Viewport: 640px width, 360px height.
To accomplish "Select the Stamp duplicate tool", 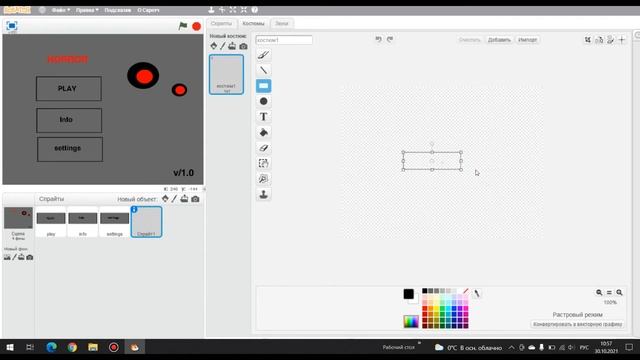I will click(263, 194).
